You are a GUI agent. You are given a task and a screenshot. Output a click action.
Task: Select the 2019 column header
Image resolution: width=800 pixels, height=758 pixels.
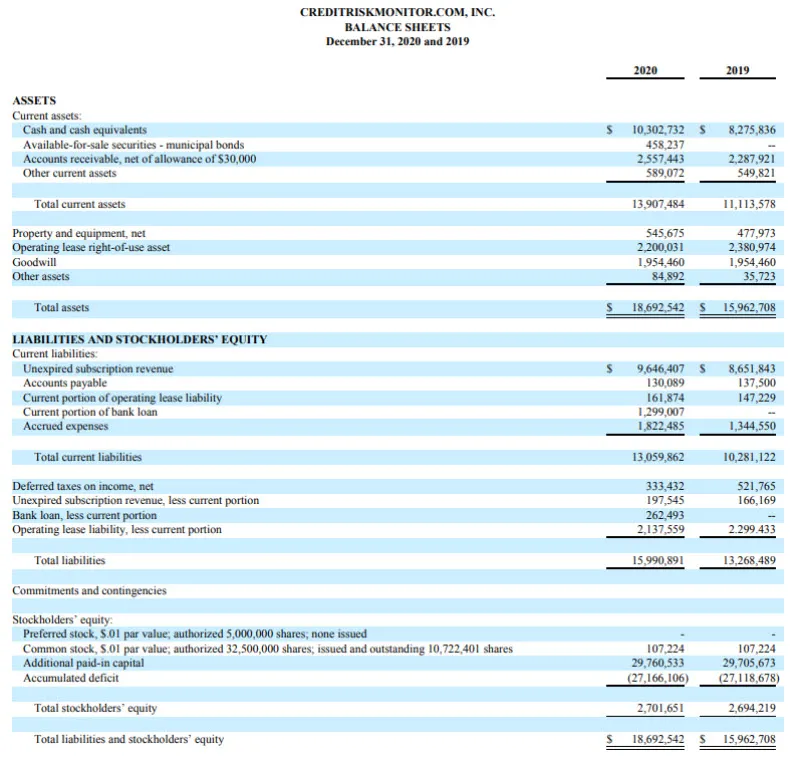pyautogui.click(x=738, y=70)
